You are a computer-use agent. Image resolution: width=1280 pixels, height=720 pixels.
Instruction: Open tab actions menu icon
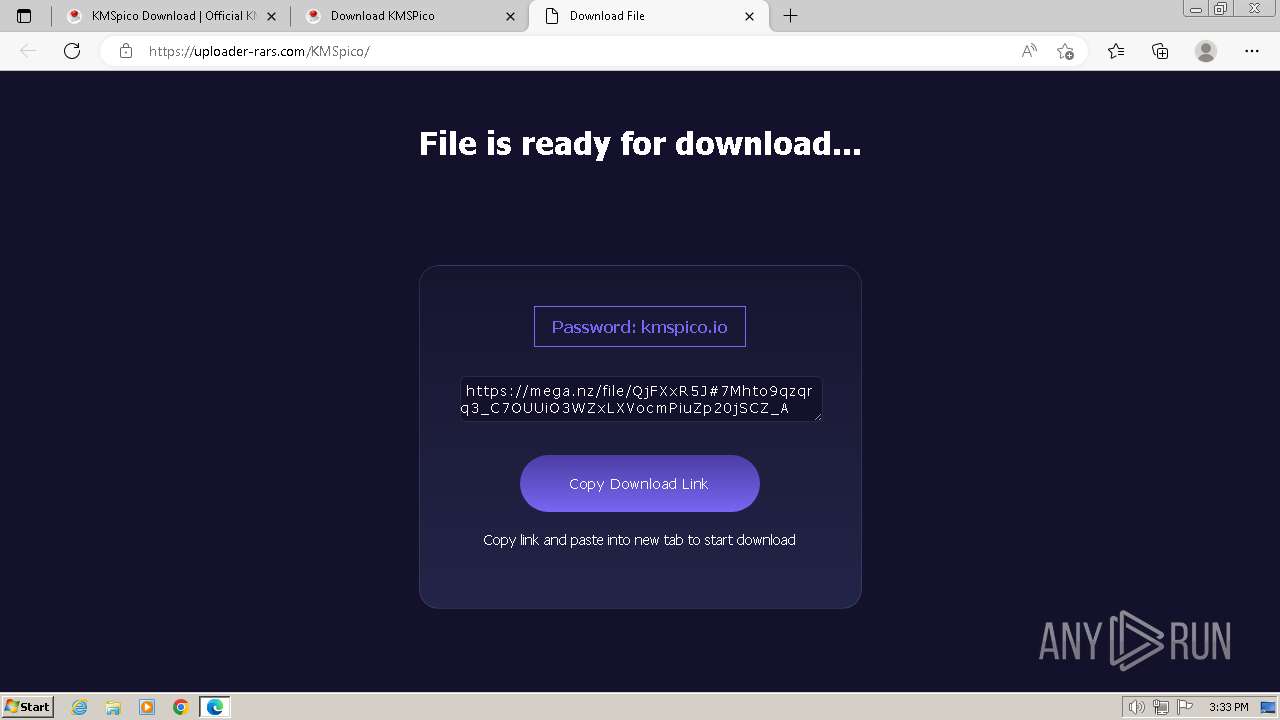[24, 16]
